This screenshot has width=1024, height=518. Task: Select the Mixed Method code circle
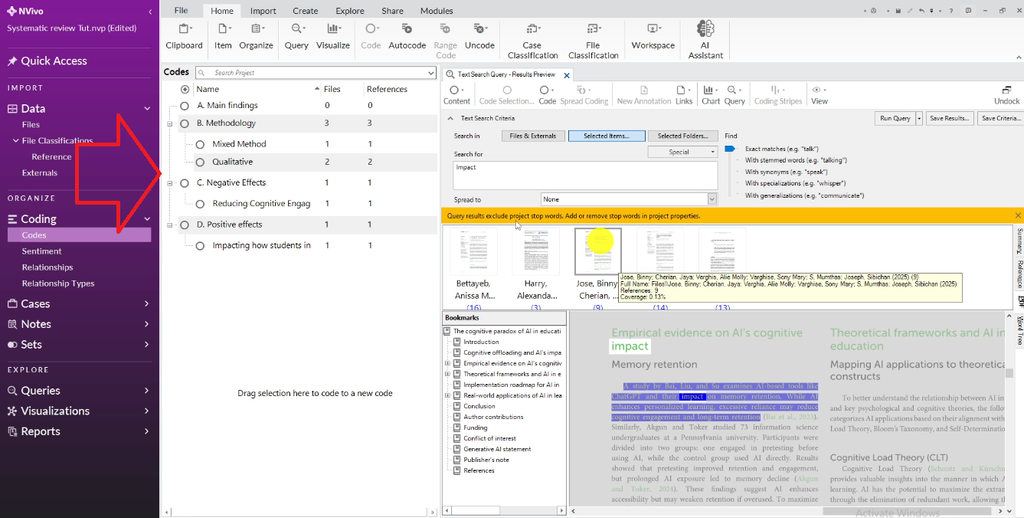point(200,144)
